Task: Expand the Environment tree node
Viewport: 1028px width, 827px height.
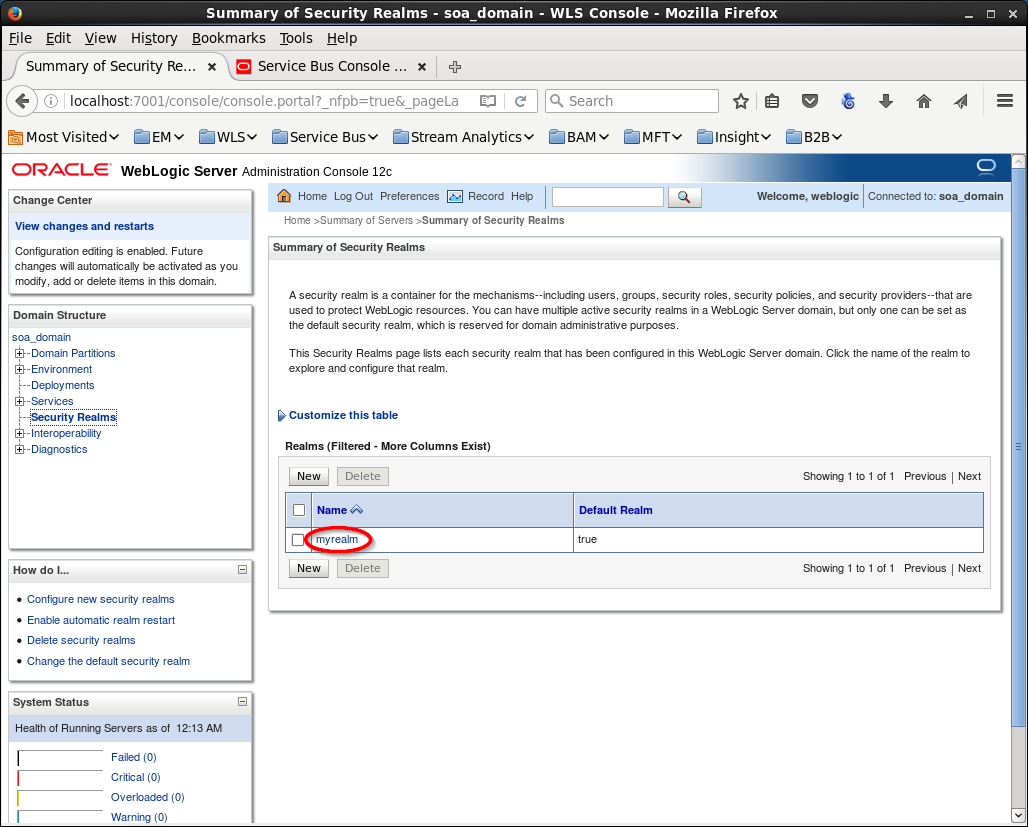Action: click(20, 369)
